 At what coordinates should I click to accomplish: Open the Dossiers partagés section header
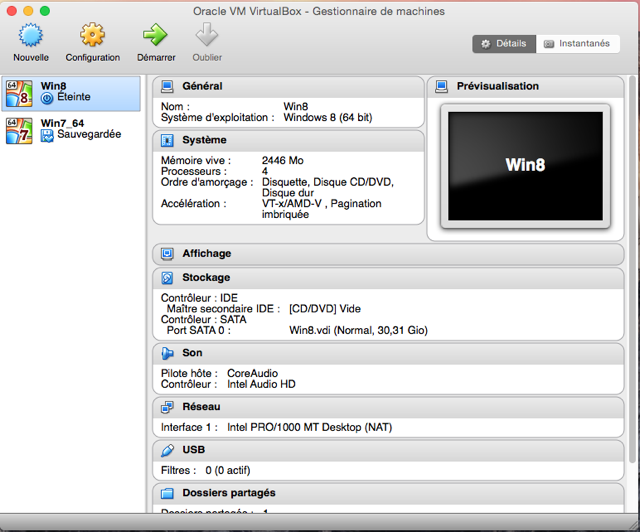tap(388, 494)
